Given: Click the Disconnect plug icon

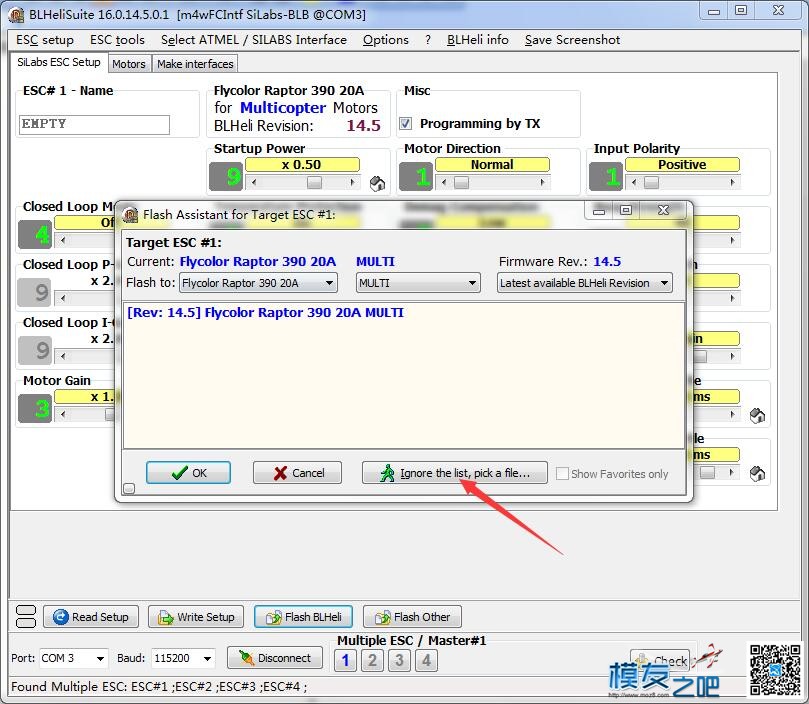Looking at the screenshot, I should (x=246, y=658).
